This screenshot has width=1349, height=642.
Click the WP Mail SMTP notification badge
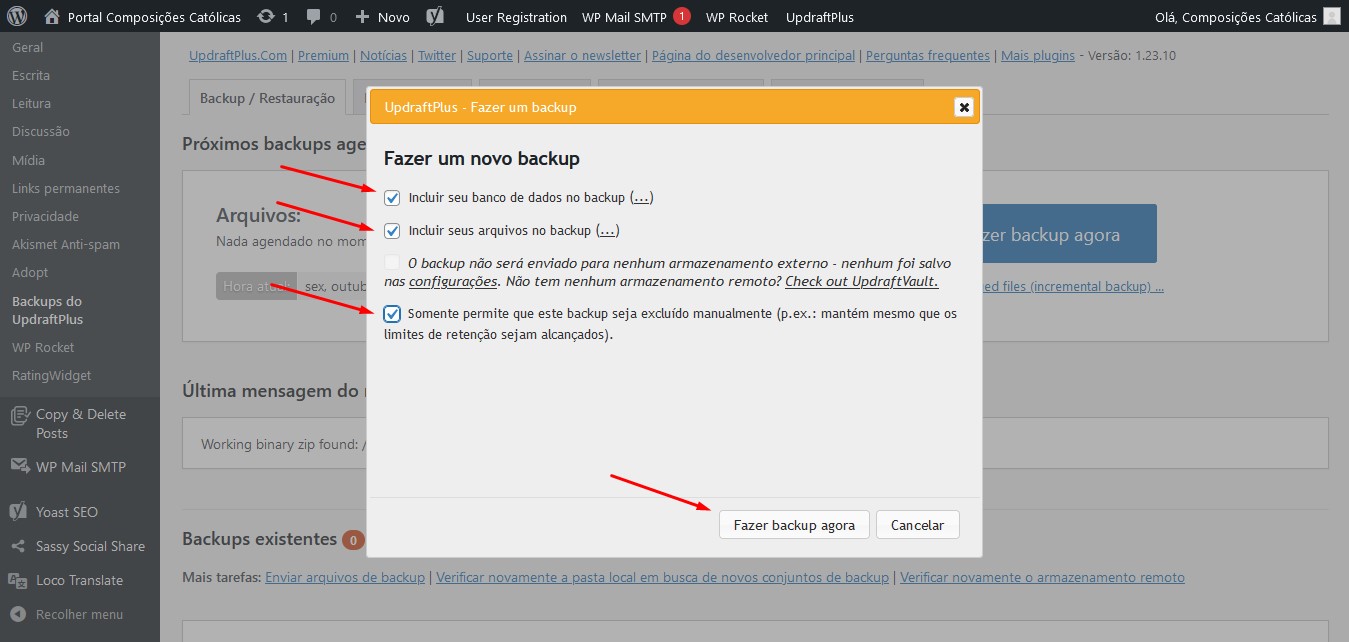(x=682, y=16)
